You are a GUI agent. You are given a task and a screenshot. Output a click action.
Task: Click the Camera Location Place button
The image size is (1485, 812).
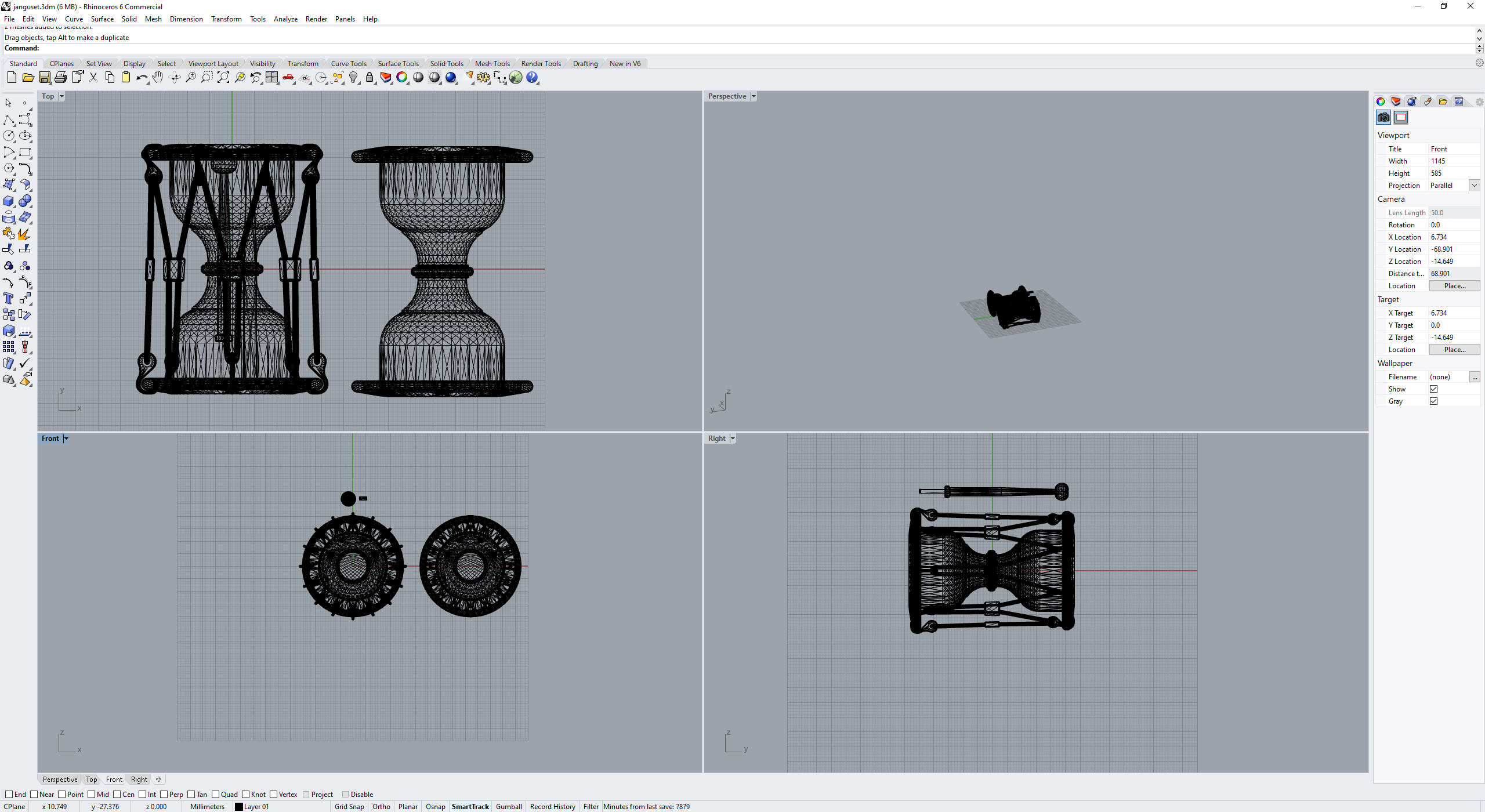tap(1454, 286)
